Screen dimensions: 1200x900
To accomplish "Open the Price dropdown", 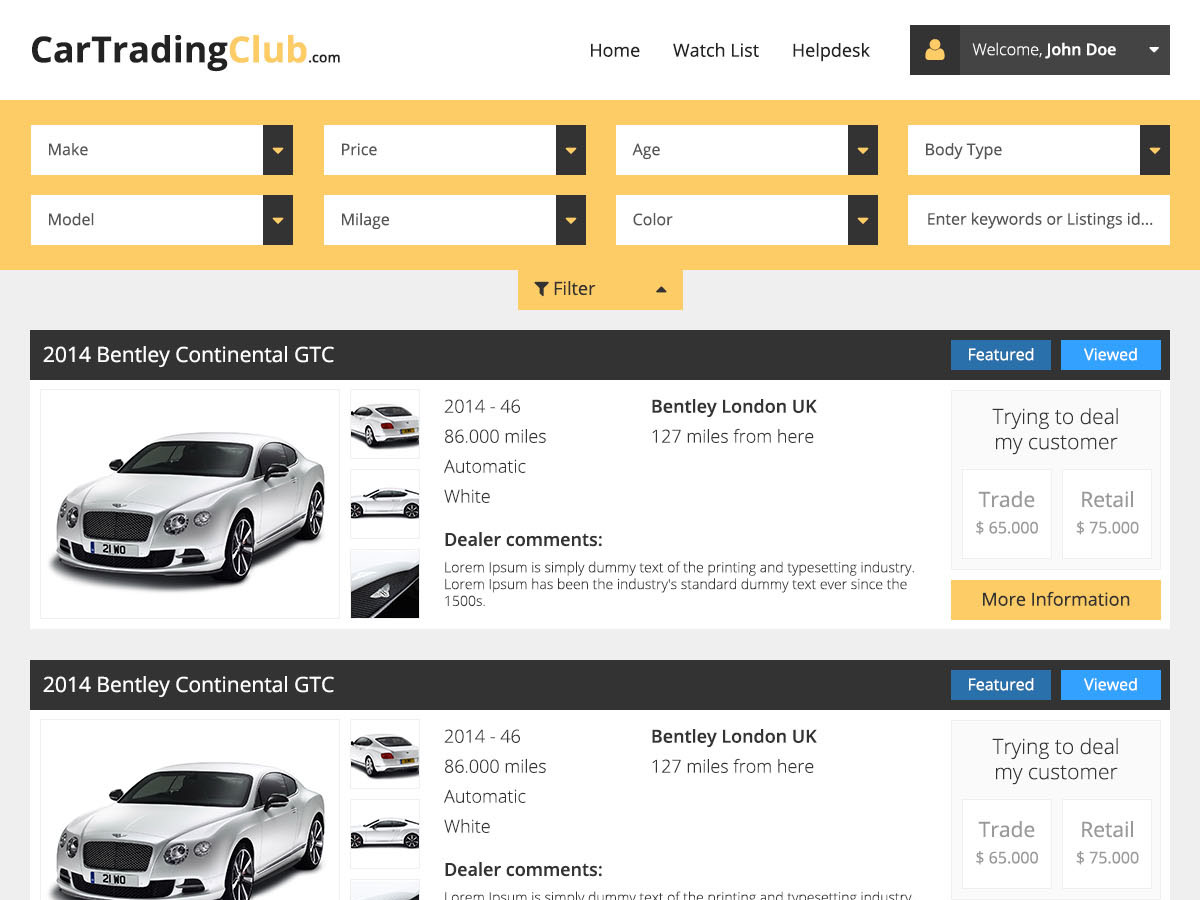I will click(x=455, y=150).
